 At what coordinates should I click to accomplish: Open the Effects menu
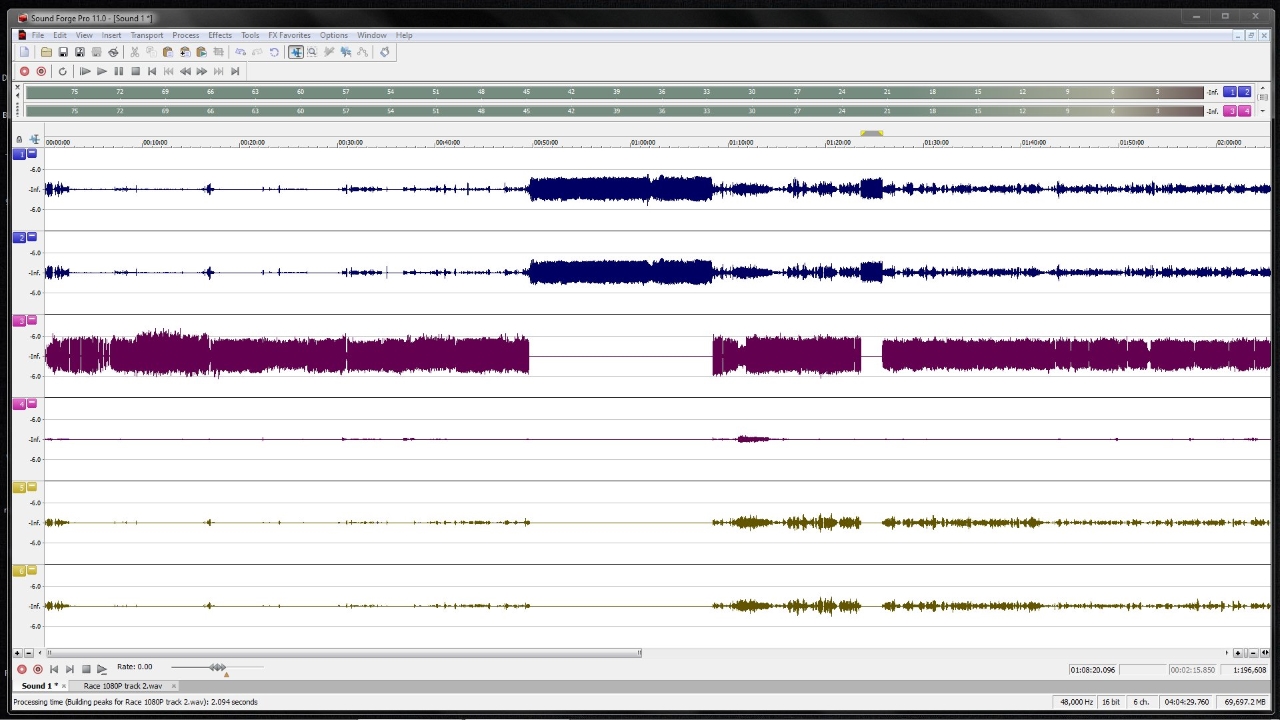coord(220,35)
